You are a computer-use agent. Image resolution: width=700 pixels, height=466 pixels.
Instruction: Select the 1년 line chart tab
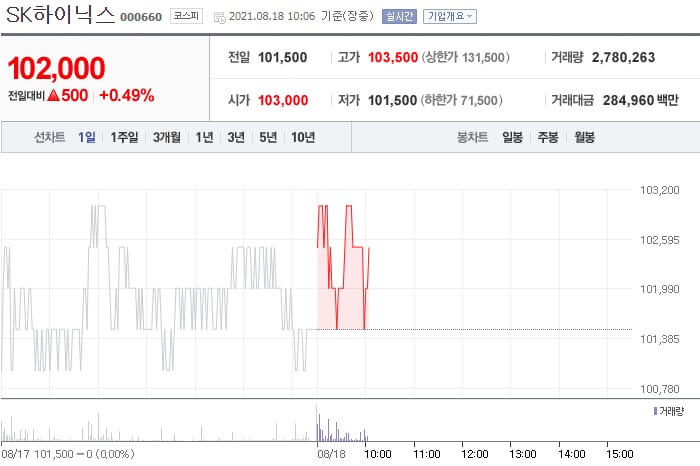click(204, 137)
